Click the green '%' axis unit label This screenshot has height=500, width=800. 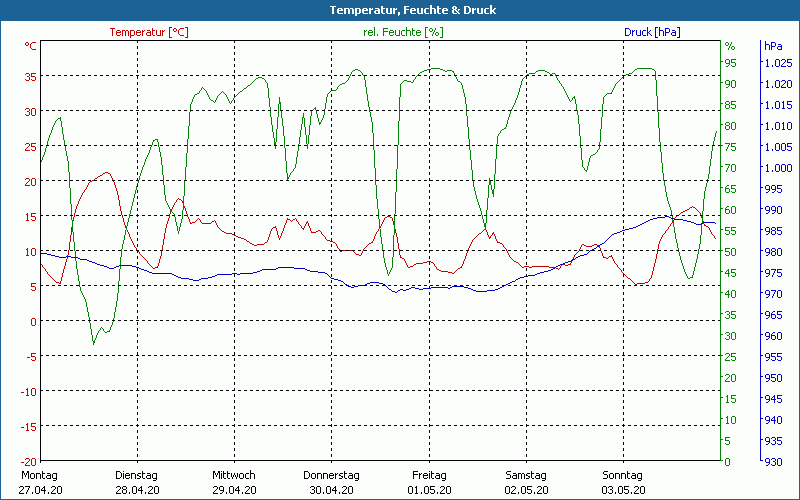730,46
